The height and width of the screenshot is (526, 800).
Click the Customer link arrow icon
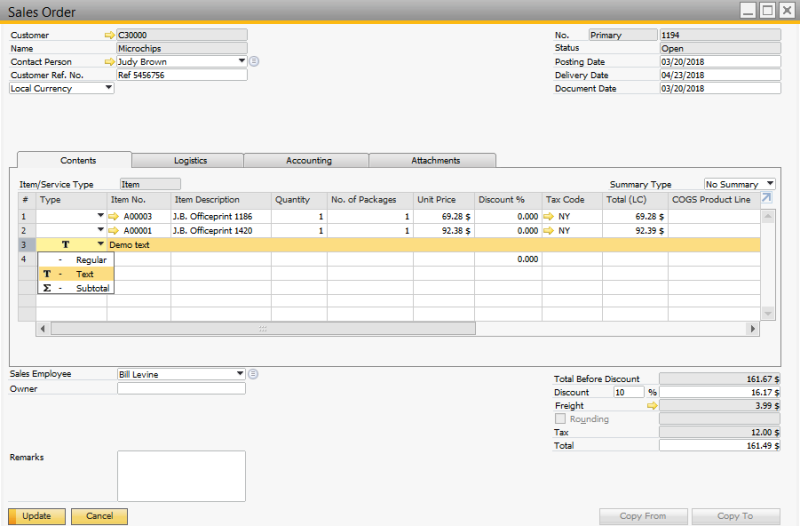[109, 35]
